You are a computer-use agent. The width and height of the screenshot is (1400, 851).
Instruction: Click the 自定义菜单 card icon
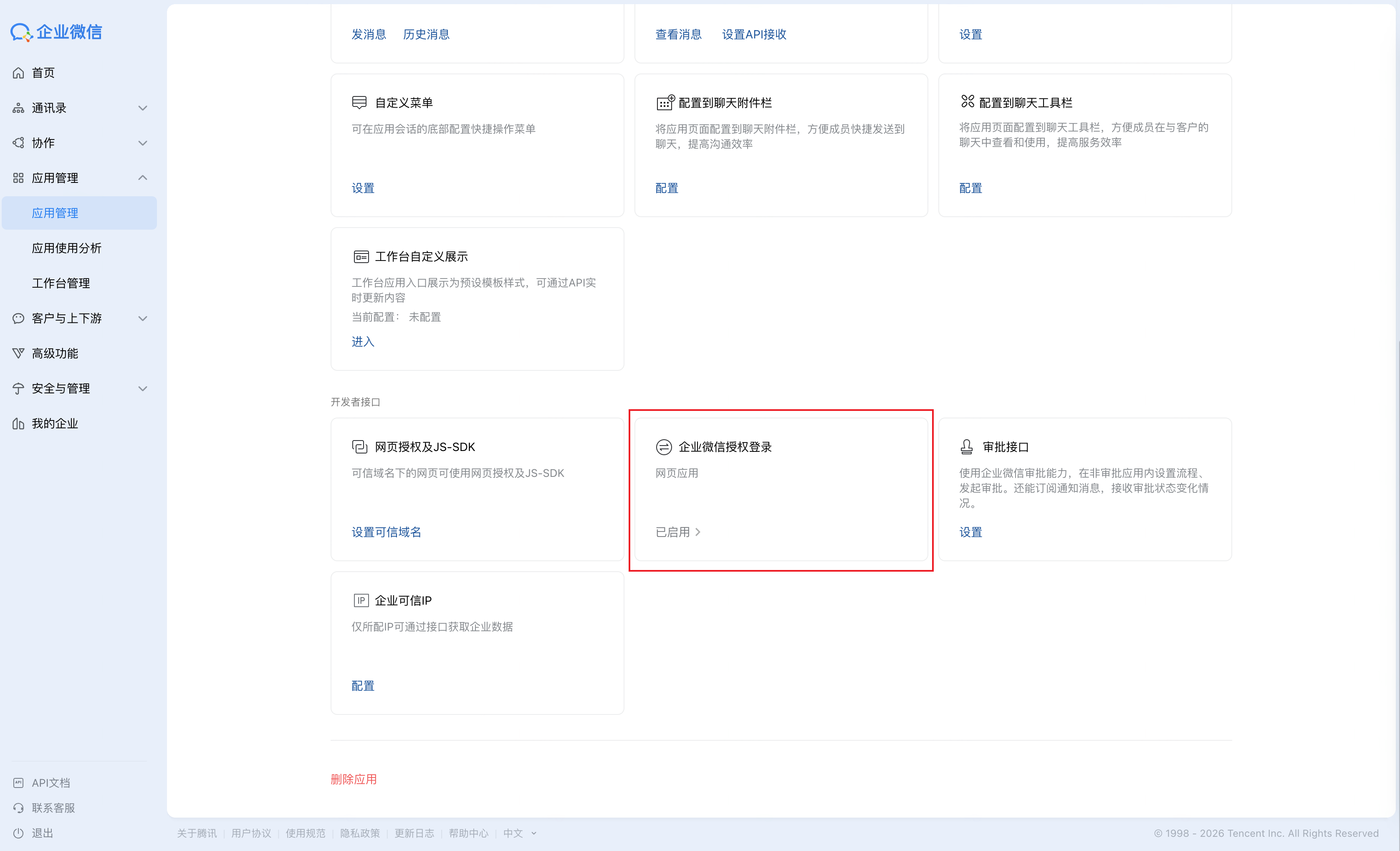(359, 102)
